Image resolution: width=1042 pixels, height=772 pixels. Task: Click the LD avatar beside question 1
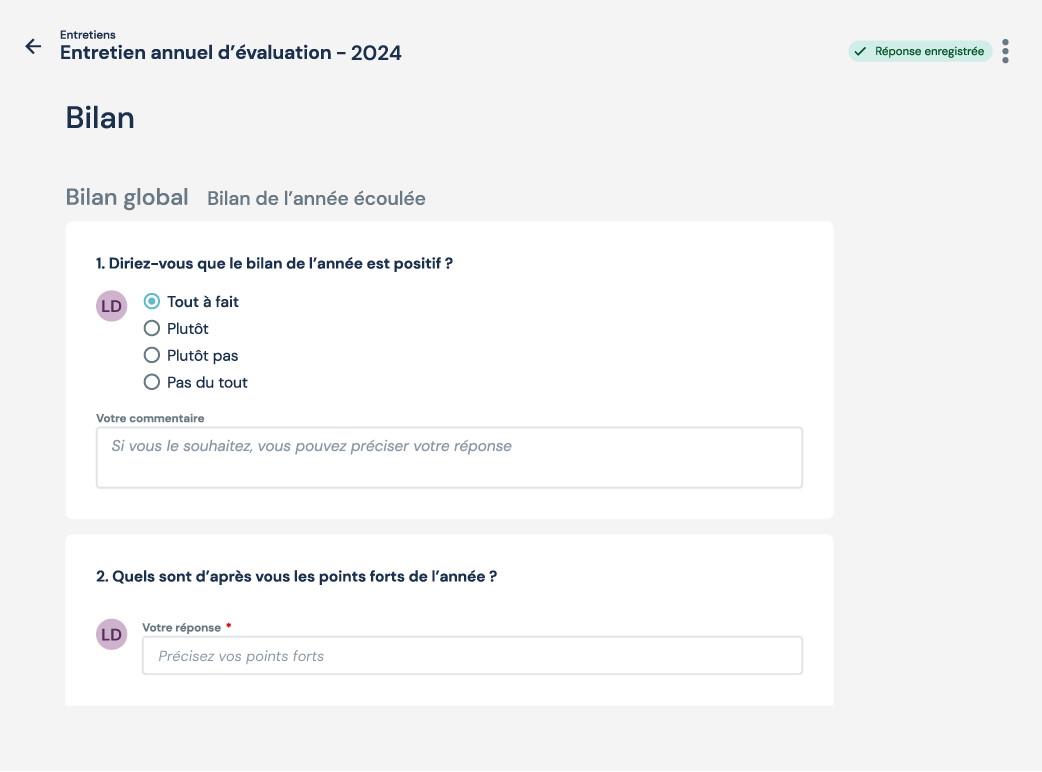click(111, 306)
